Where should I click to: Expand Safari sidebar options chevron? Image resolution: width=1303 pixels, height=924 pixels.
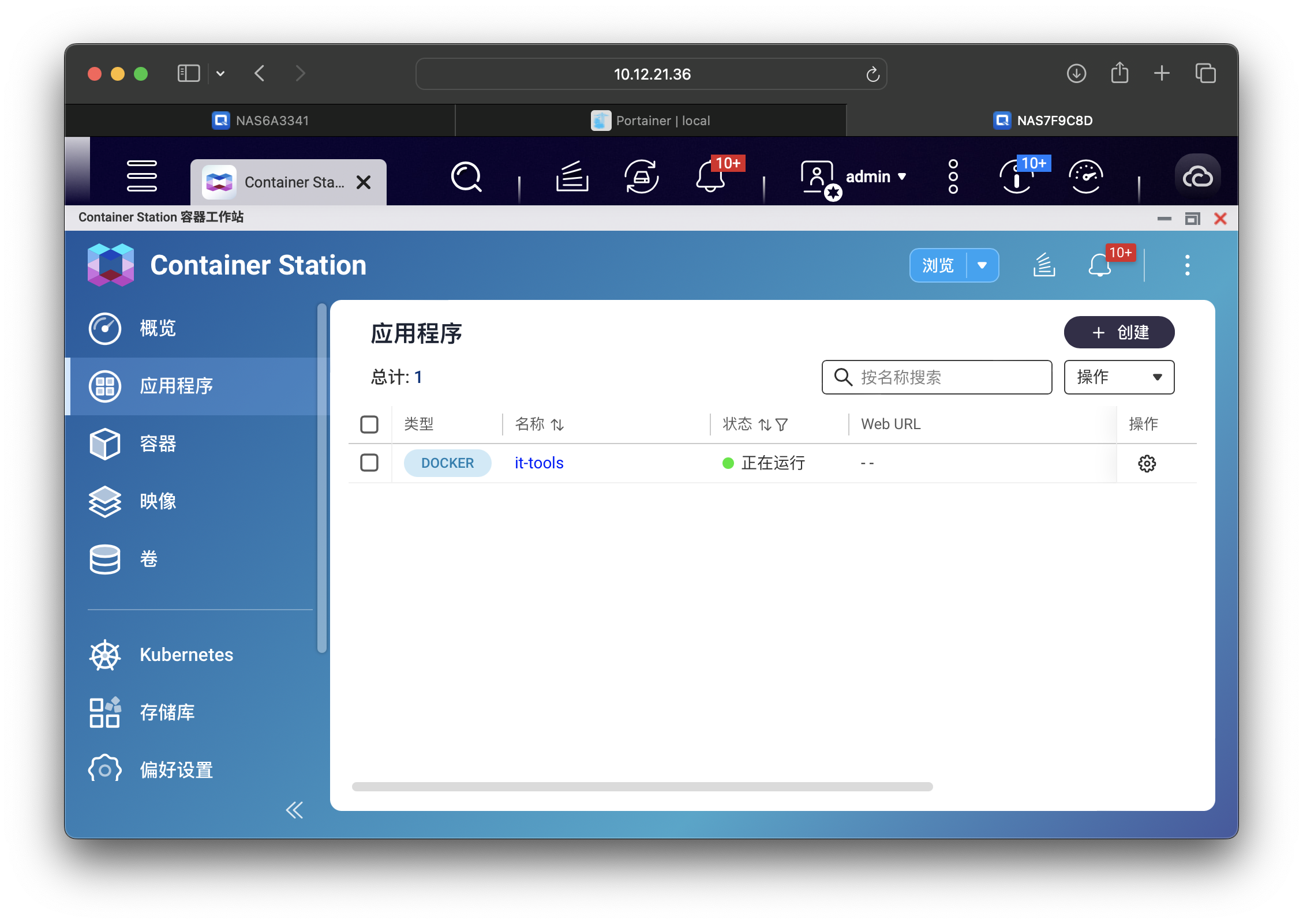(x=220, y=73)
